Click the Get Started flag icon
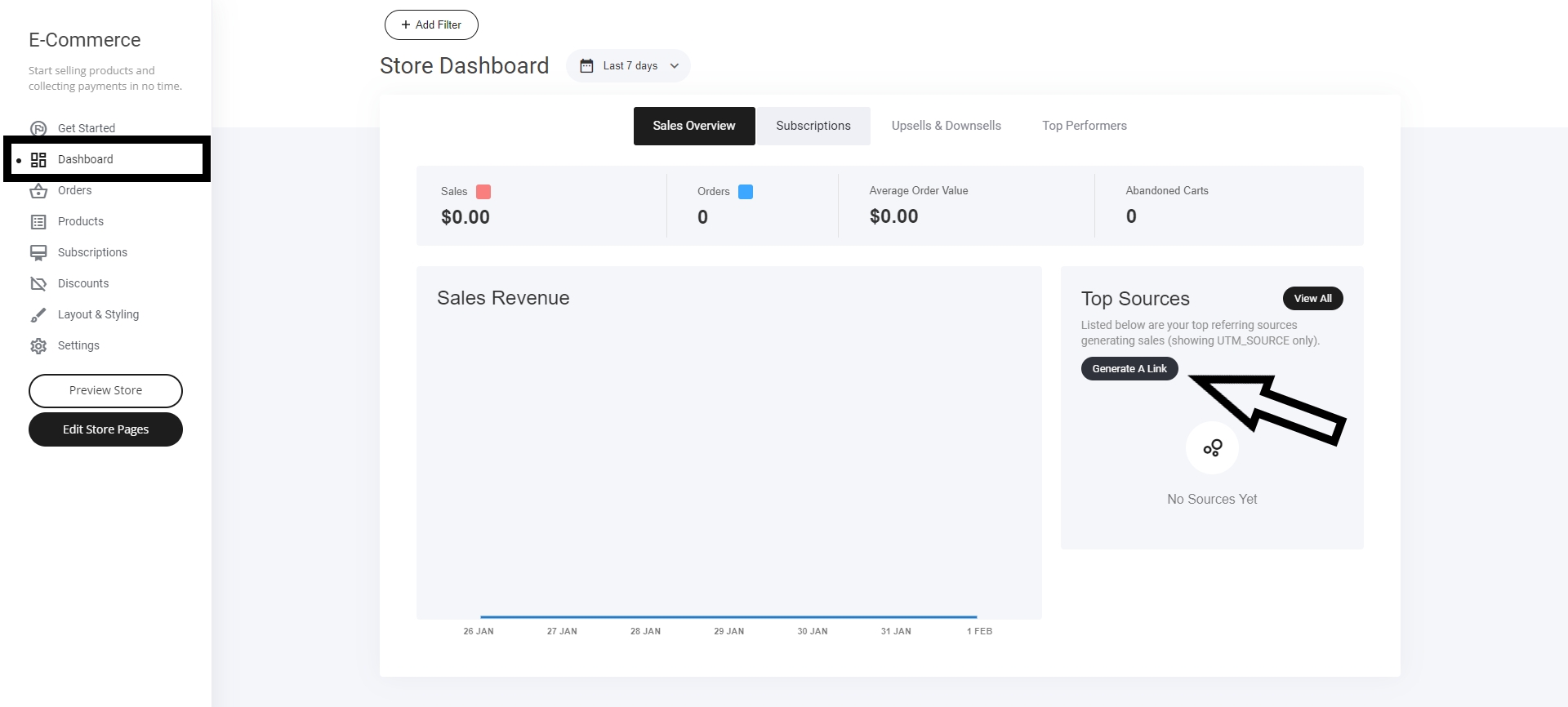Screen dimensions: 1568x707 38,128
